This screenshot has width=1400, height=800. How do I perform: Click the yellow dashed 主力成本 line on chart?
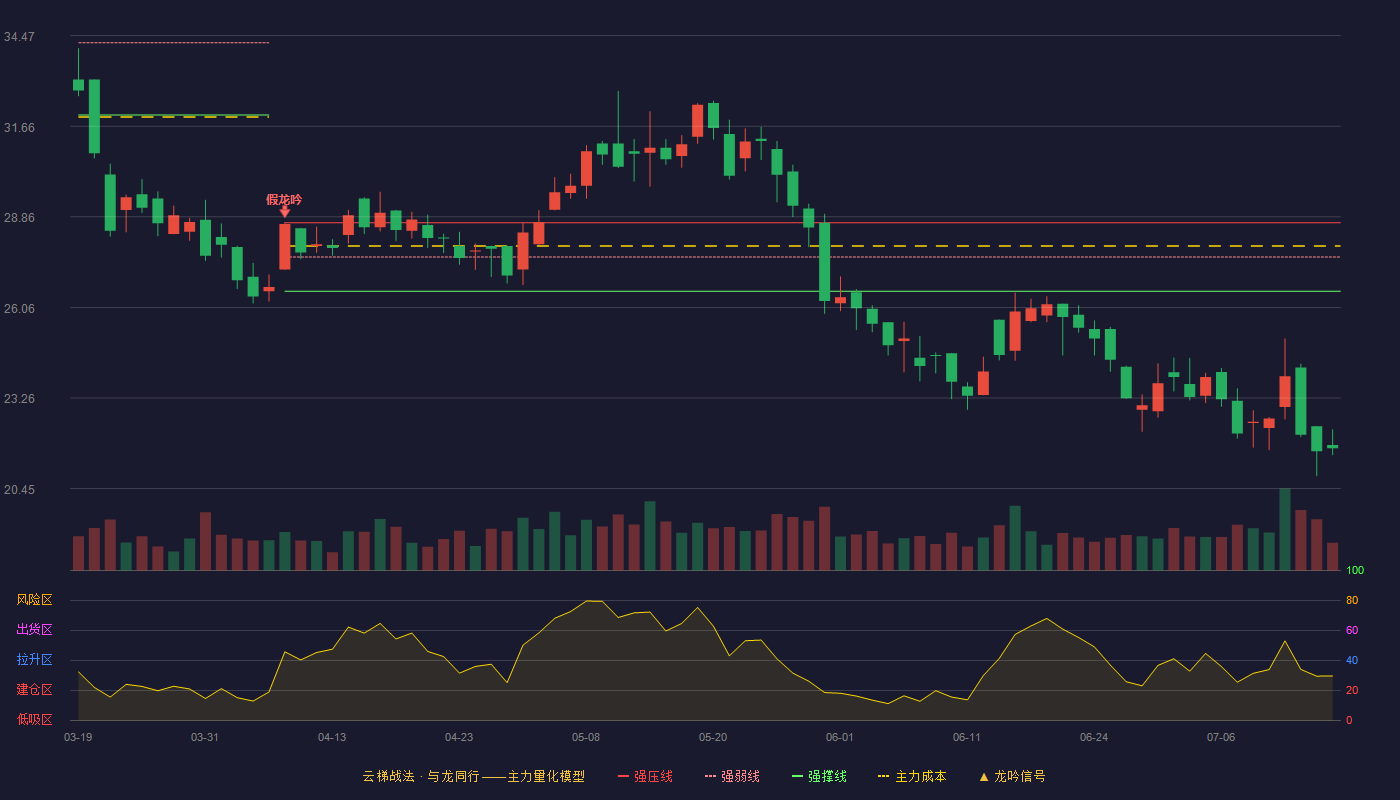coord(810,246)
